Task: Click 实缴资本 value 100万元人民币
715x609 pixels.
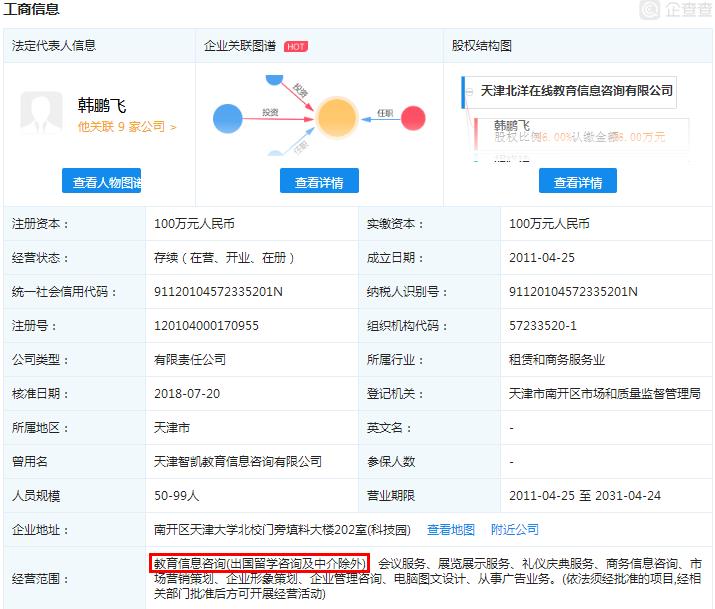Action: click(x=549, y=223)
